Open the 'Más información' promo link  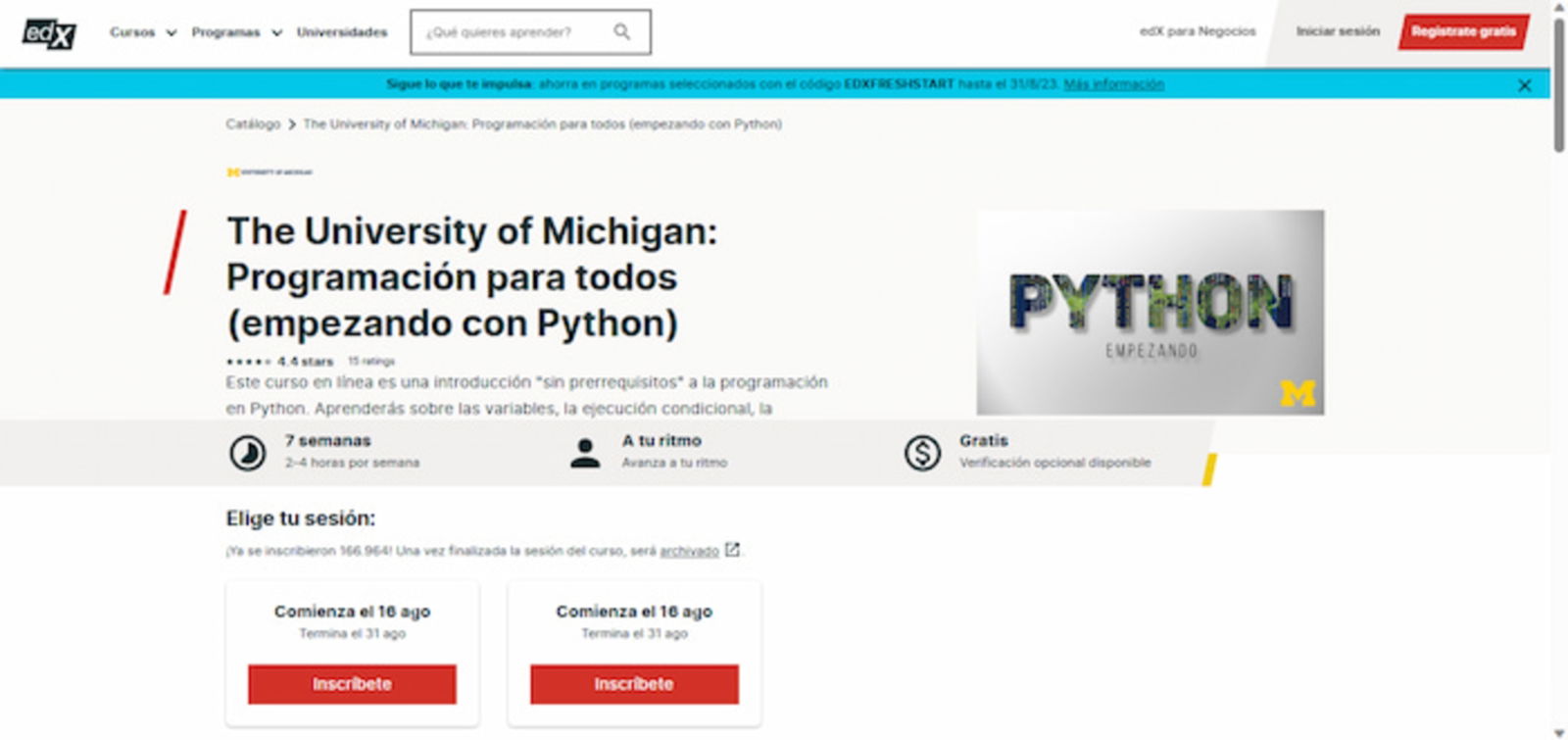(1114, 84)
